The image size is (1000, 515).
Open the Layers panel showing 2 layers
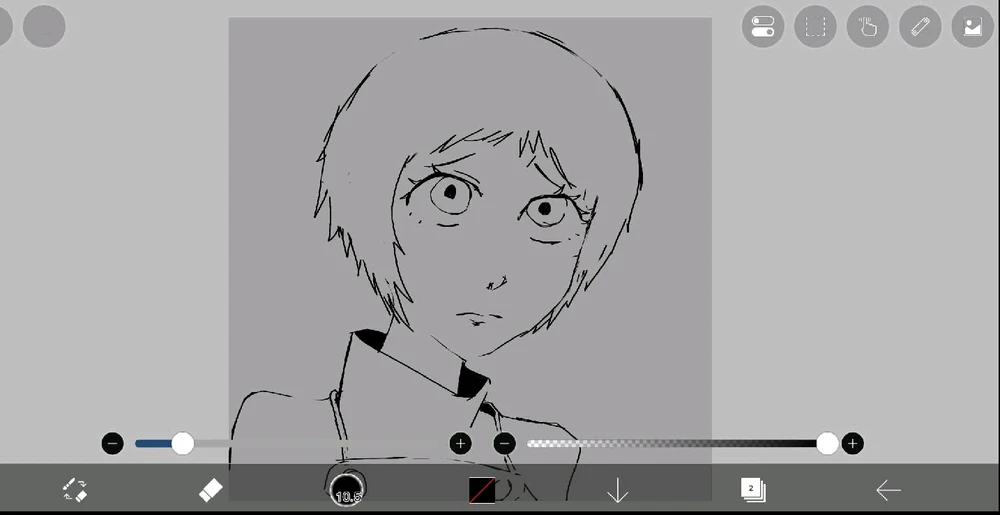752,489
